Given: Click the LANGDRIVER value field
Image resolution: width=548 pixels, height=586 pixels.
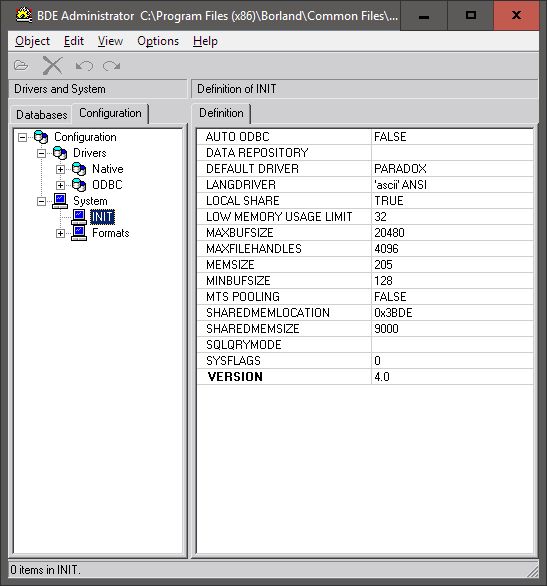Looking at the screenshot, I should click(x=453, y=185).
